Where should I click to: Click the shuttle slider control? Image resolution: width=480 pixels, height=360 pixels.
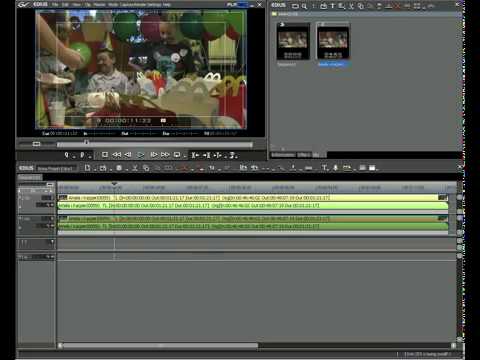point(36,144)
